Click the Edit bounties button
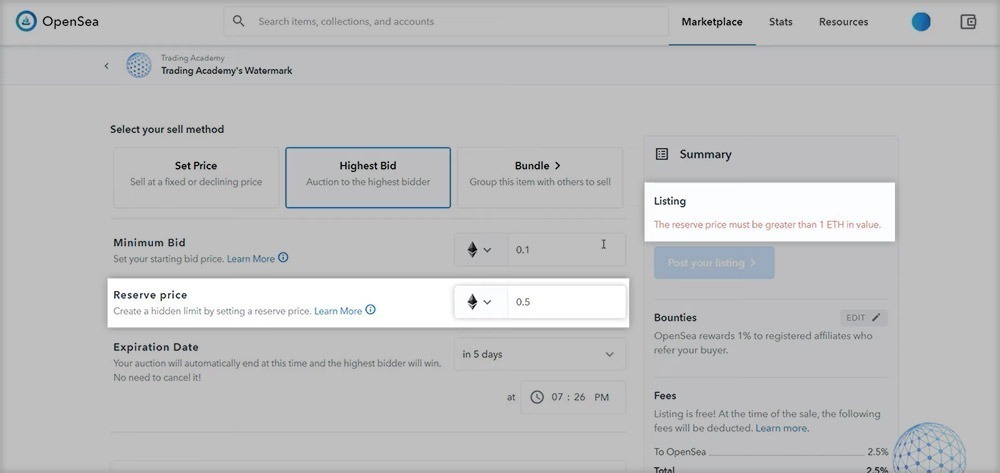1000x473 pixels. pos(863,317)
